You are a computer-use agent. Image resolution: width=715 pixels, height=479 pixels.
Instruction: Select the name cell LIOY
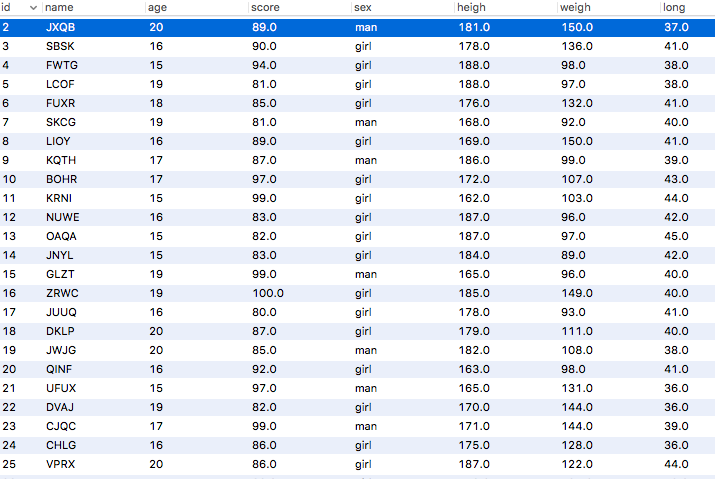(58, 141)
